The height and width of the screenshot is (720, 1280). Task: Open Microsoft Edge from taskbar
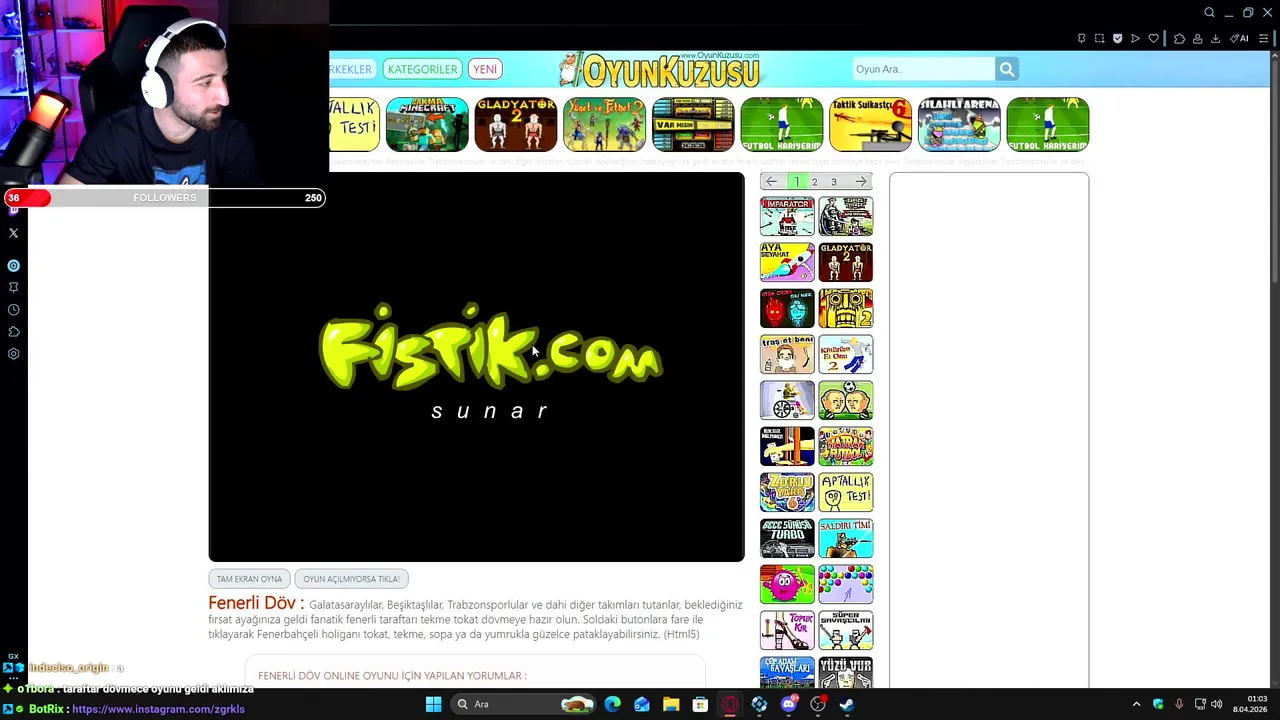(612, 704)
